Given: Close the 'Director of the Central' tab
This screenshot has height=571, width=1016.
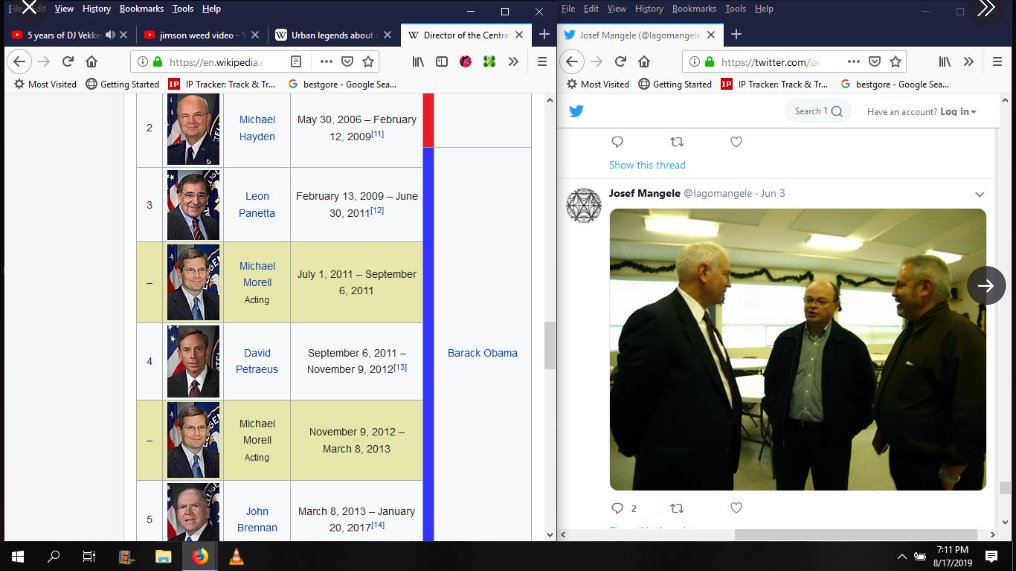Looking at the screenshot, I should 519,35.
